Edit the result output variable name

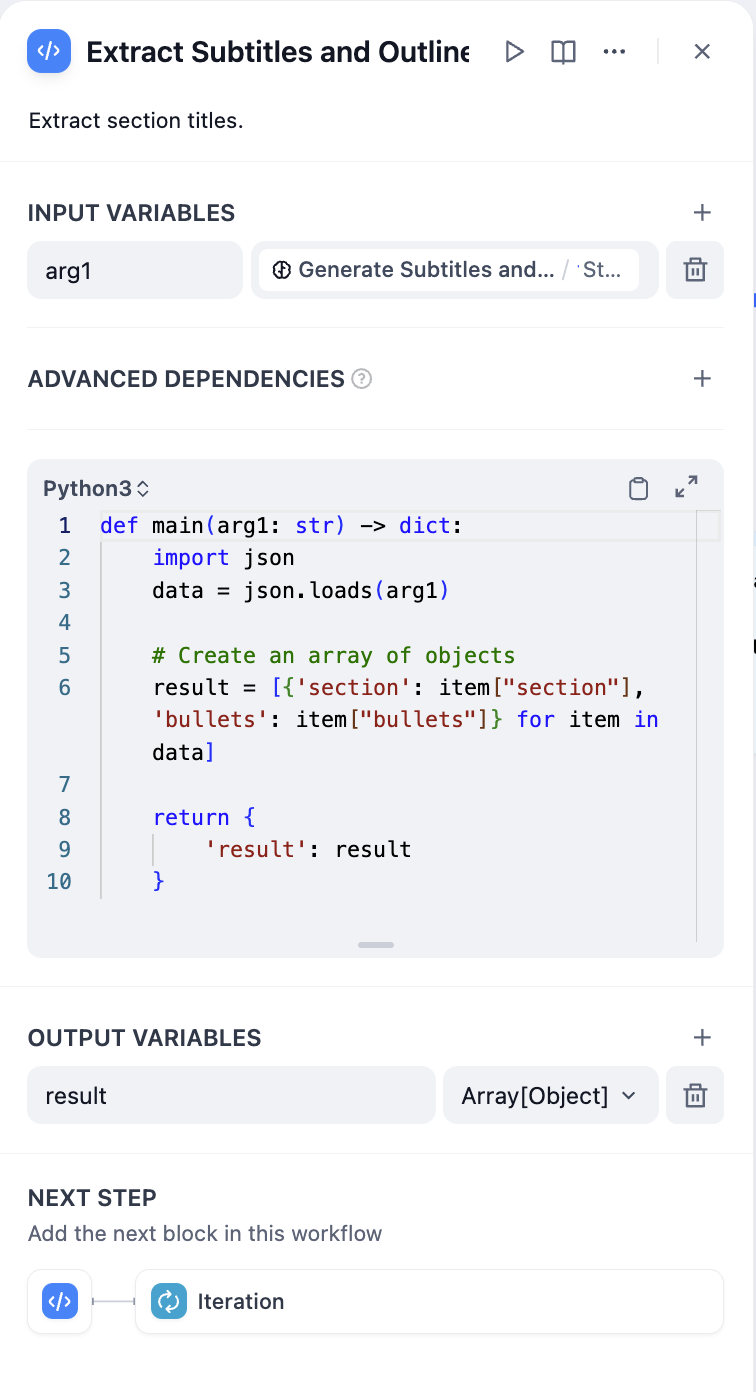pyautogui.click(x=230, y=1096)
